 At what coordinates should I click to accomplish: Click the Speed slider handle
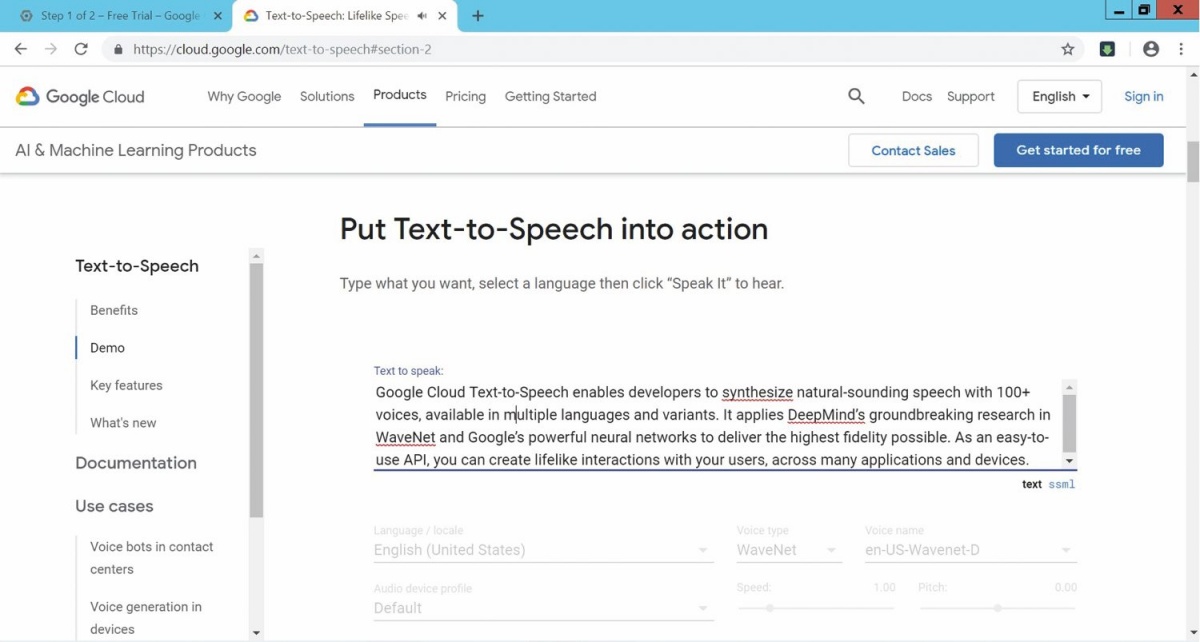click(x=770, y=608)
